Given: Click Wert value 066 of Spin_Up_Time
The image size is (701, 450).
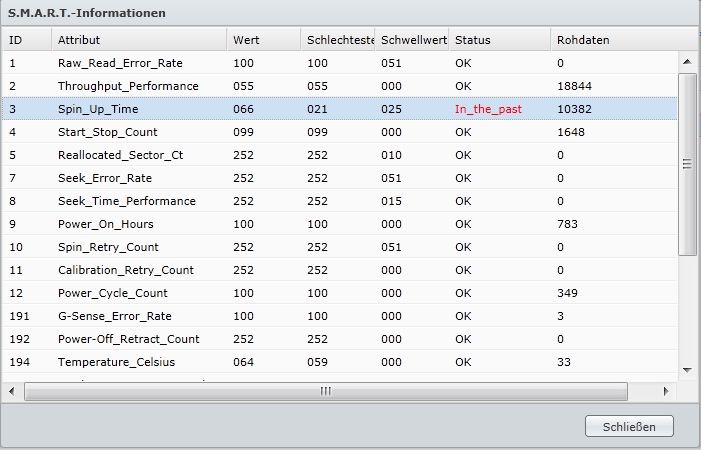Looking at the screenshot, I should point(243,109).
